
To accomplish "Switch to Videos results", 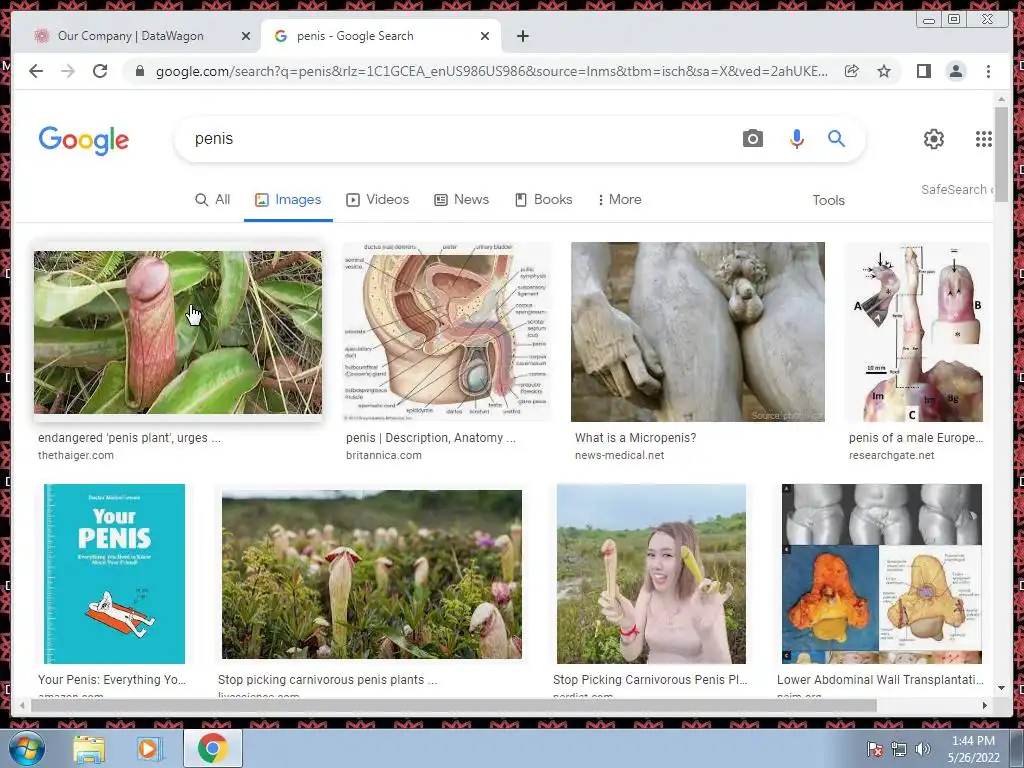I will pyautogui.click(x=377, y=200).
